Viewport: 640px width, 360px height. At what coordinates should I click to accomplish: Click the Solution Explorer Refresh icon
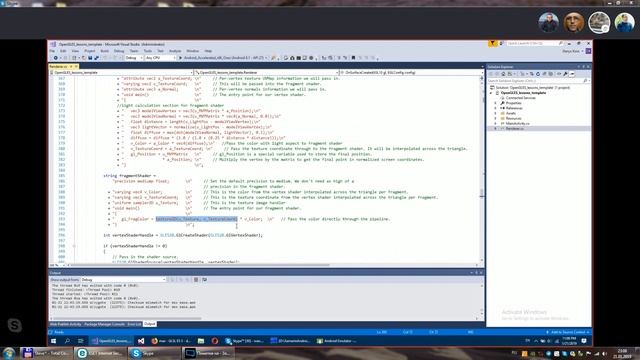(538, 74)
